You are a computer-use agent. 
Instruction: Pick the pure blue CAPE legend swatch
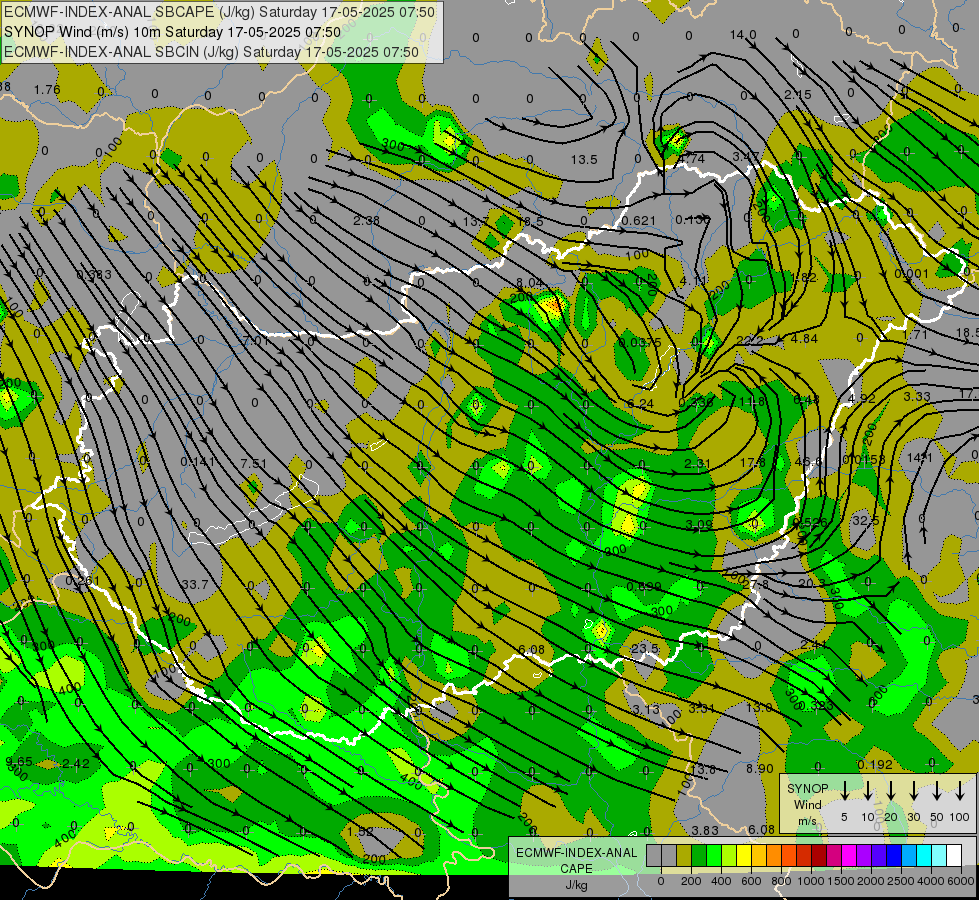pyautogui.click(x=894, y=856)
